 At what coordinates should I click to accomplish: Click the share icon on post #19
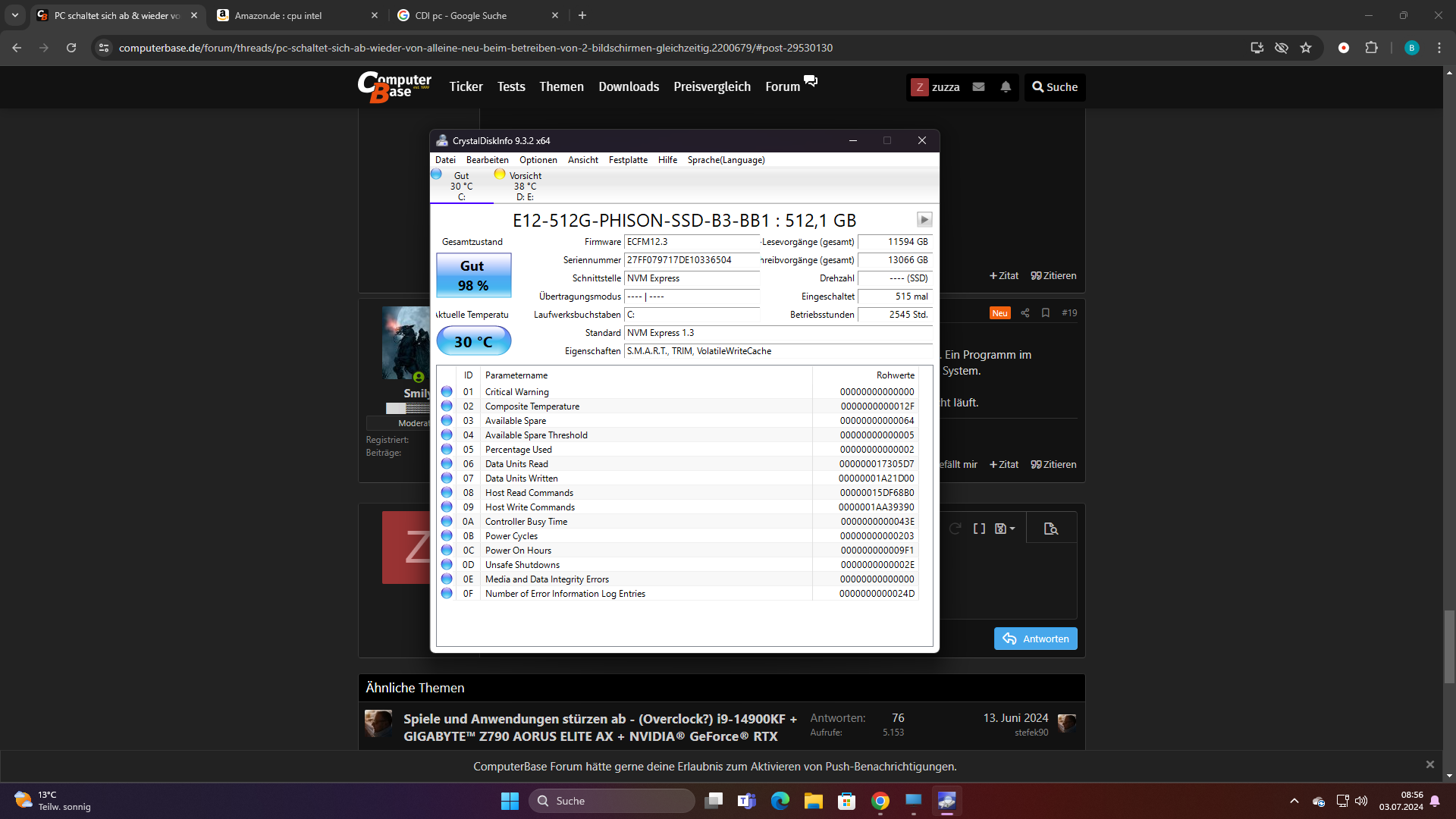[x=1025, y=313]
